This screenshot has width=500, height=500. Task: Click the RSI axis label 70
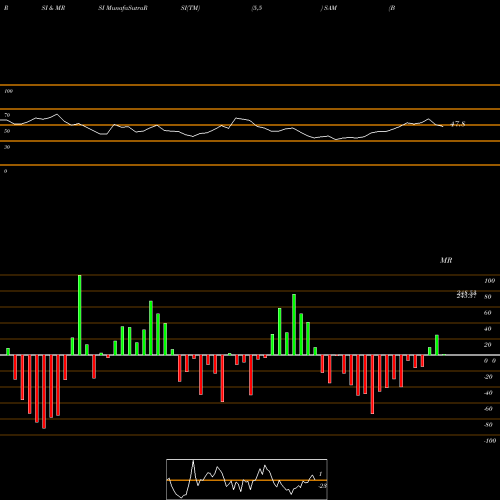tap(7, 115)
